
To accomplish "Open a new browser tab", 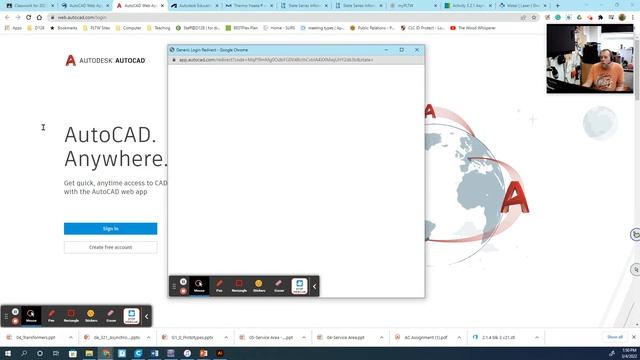I will [558, 6].
